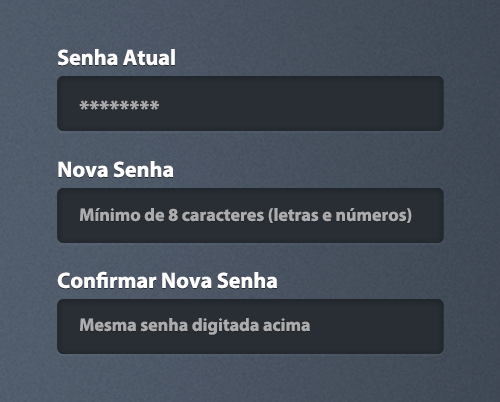Viewport: 500px width, 402px height.
Task: Click the word 'Confirmar' in the last label
Action: click(107, 281)
